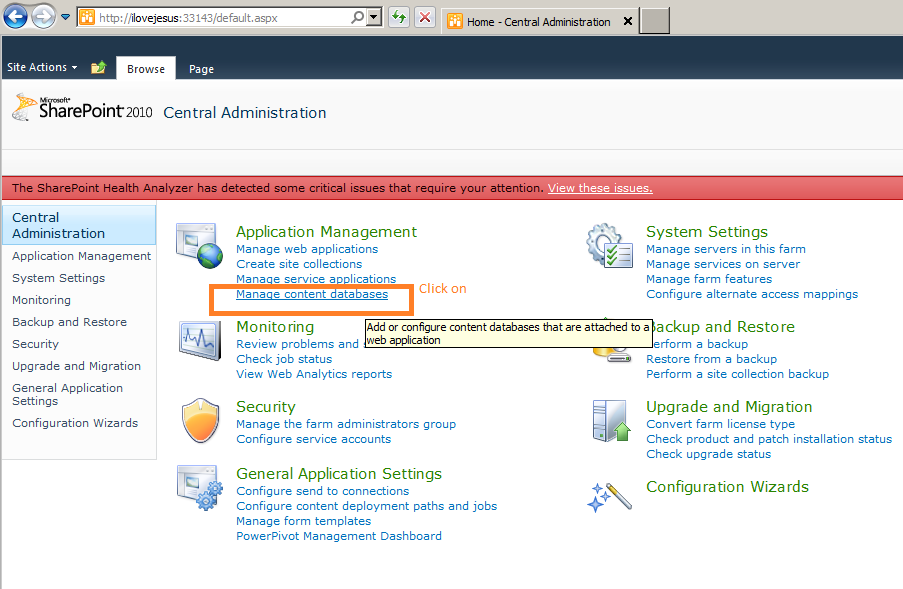903x589 pixels.
Task: Open the Monitoring heading link
Action: (x=275, y=326)
